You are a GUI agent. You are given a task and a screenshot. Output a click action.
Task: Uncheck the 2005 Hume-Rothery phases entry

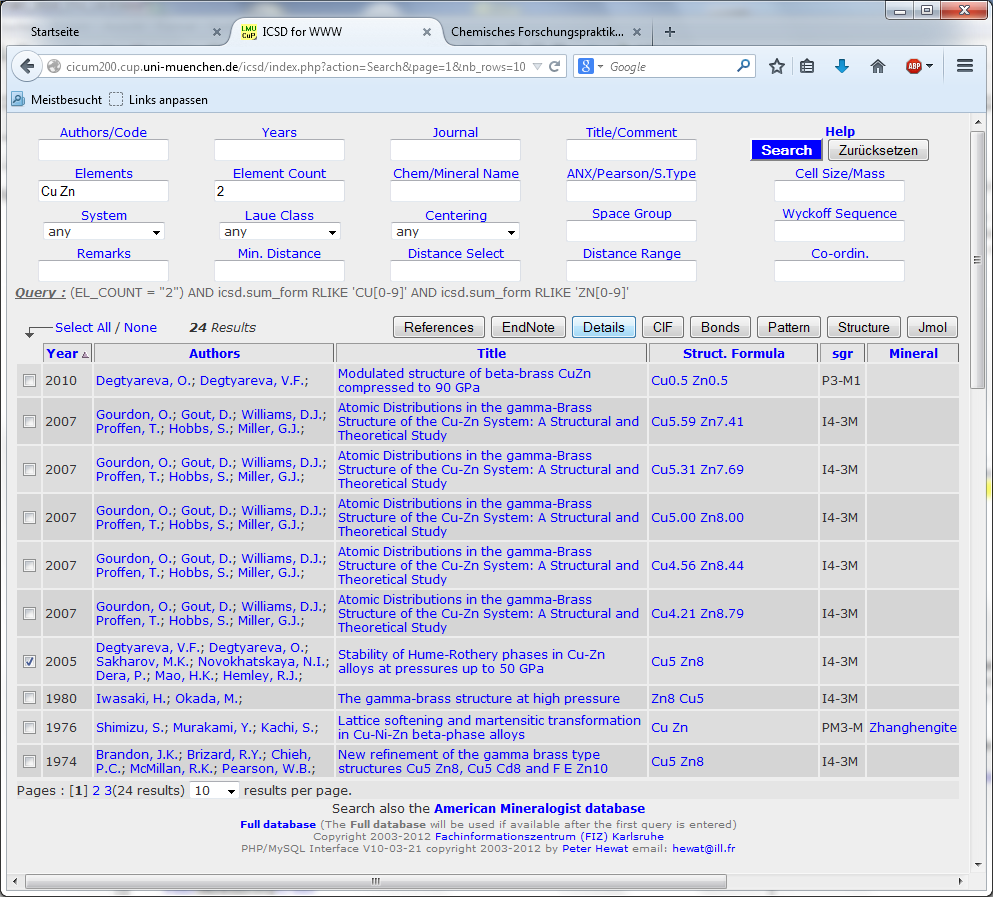pos(30,662)
